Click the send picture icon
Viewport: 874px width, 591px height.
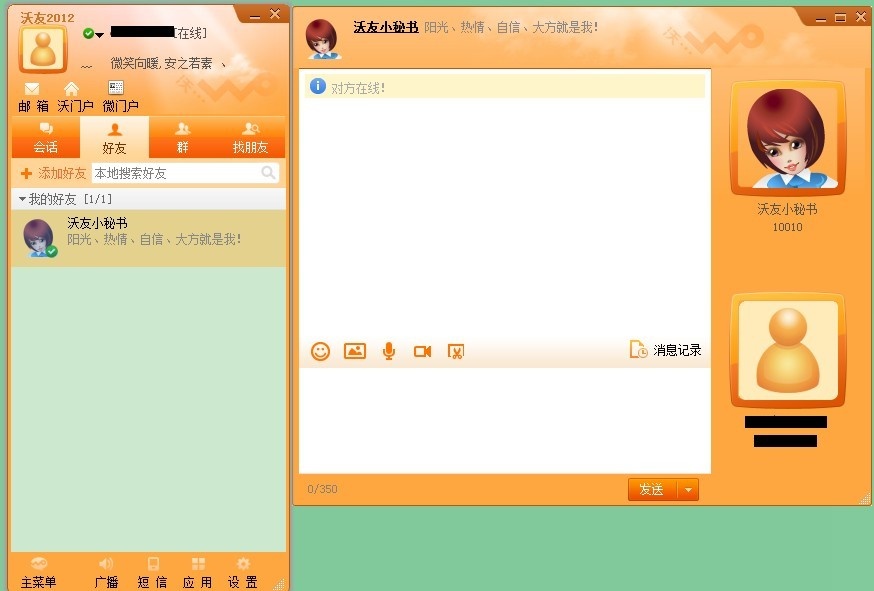[355, 351]
